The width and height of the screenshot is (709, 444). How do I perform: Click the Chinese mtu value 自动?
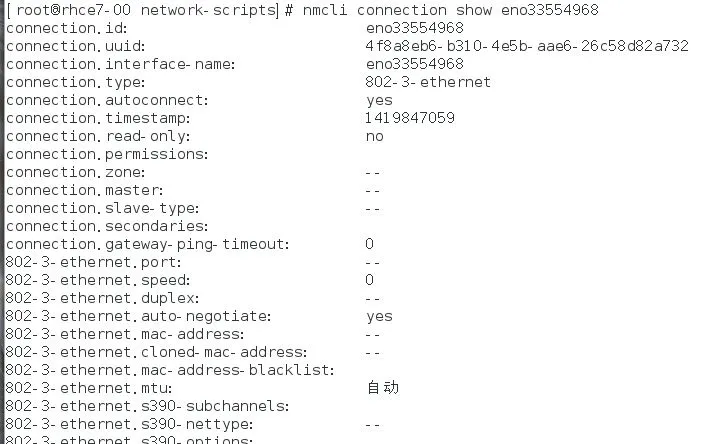[x=383, y=388]
